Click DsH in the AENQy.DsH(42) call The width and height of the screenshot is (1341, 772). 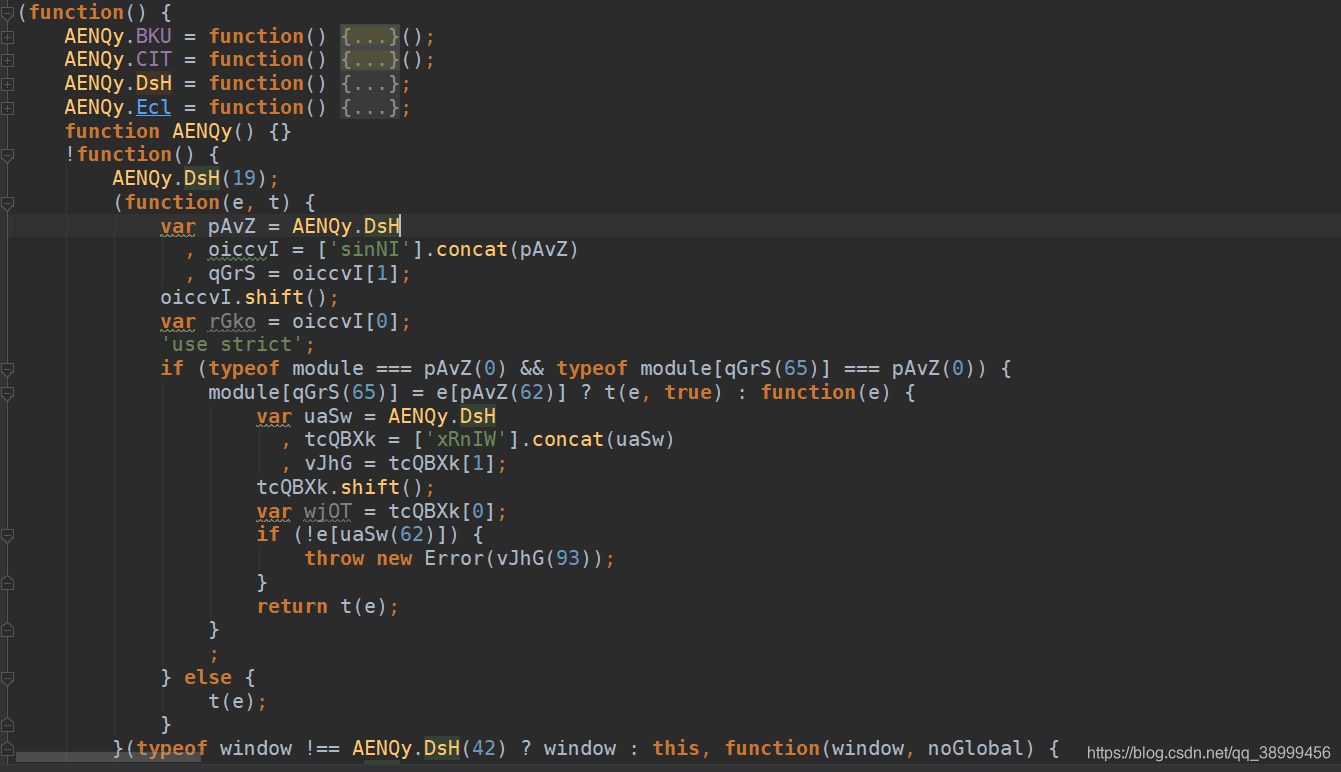coord(442,748)
